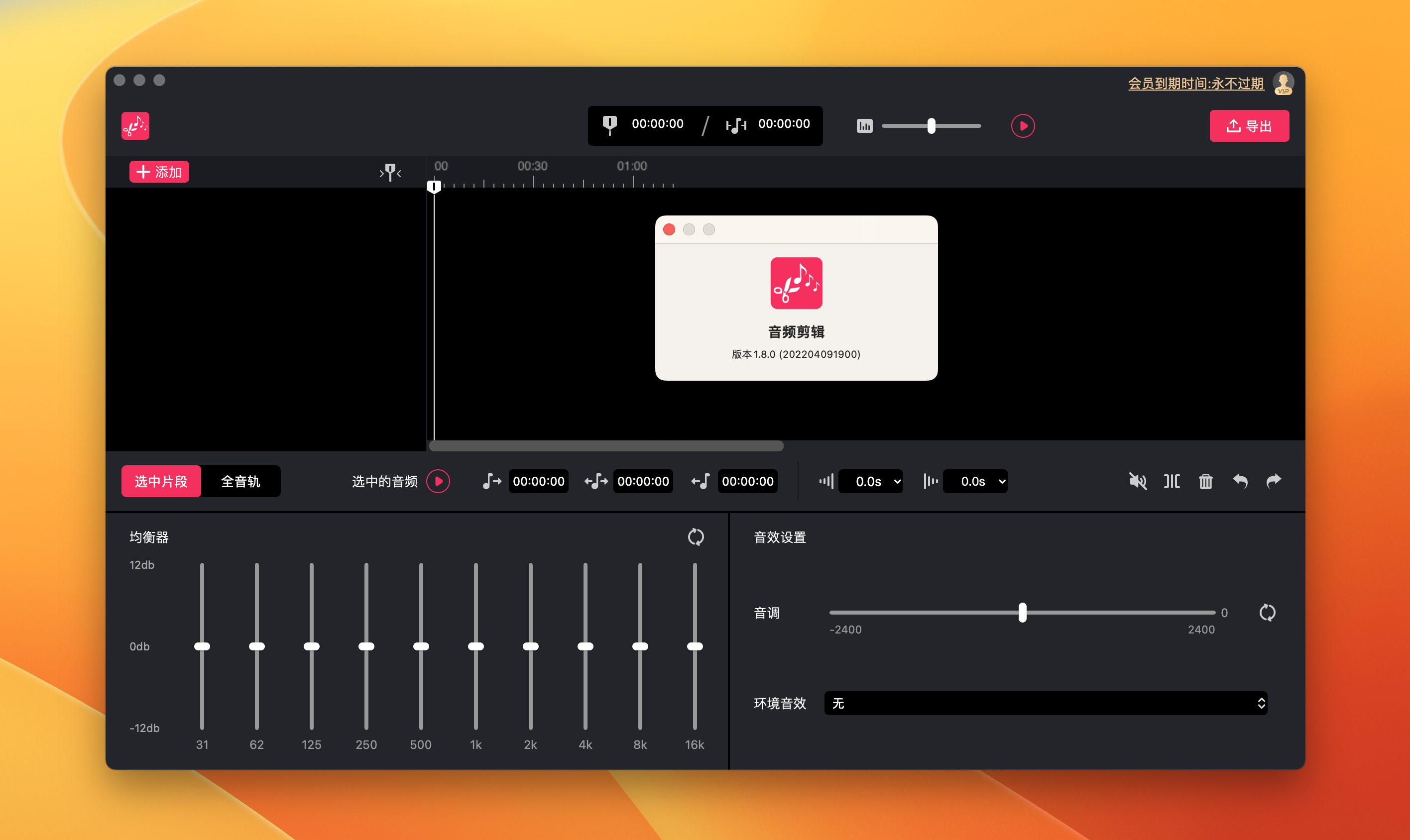The width and height of the screenshot is (1410, 840).
Task: Open the fade-in duration dropdown
Action: [x=870, y=481]
